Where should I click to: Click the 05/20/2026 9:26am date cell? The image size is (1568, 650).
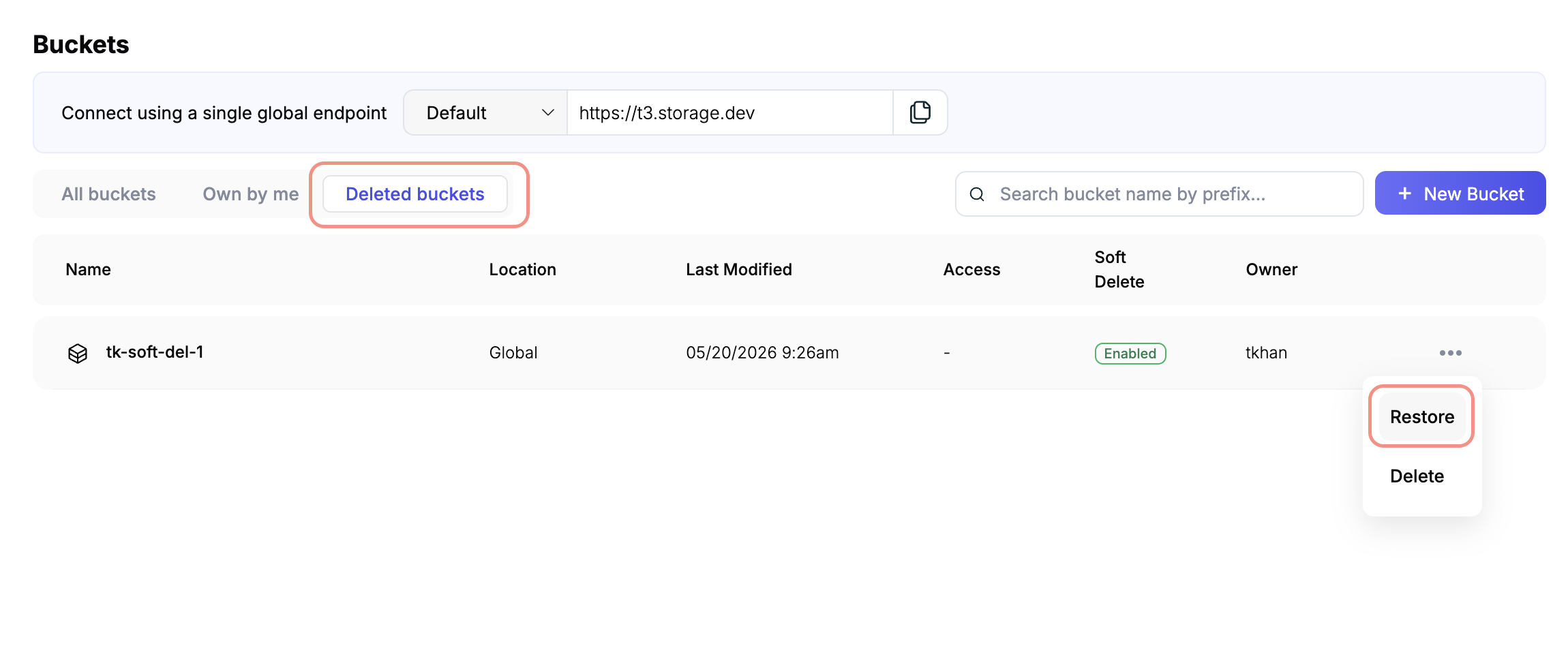click(762, 352)
